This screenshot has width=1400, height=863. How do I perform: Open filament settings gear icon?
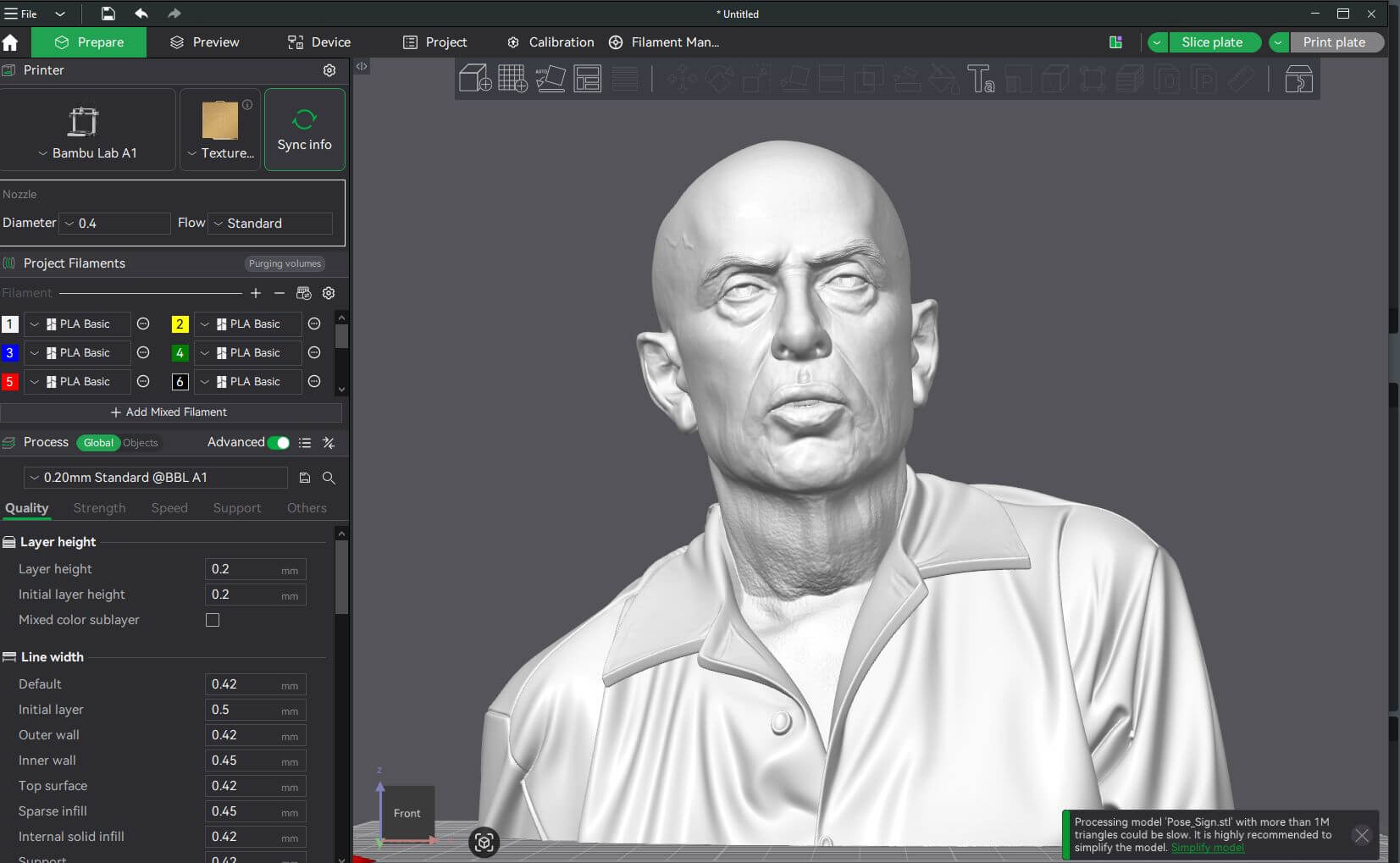329,293
